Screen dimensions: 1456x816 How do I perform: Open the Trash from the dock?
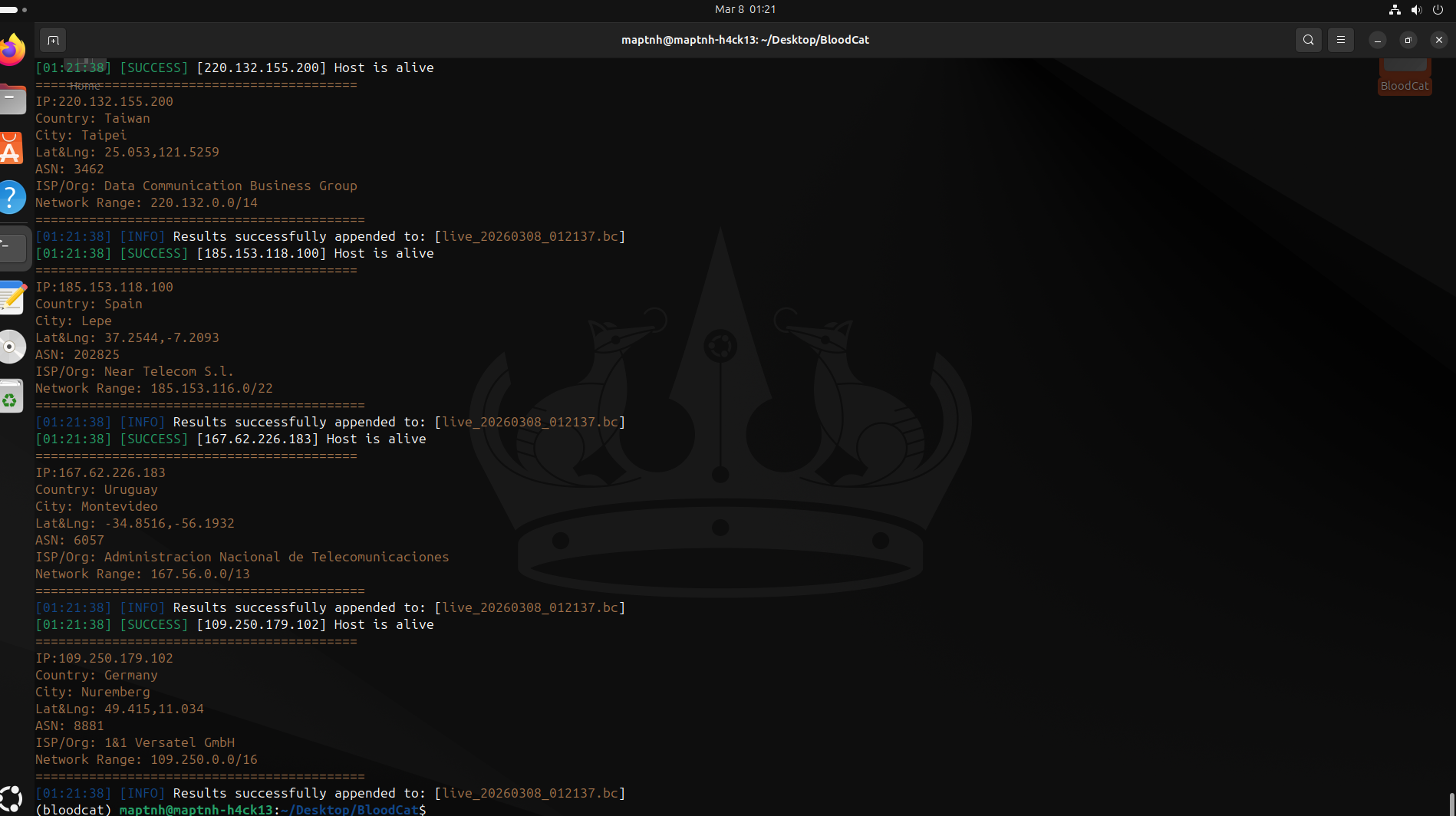click(12, 396)
